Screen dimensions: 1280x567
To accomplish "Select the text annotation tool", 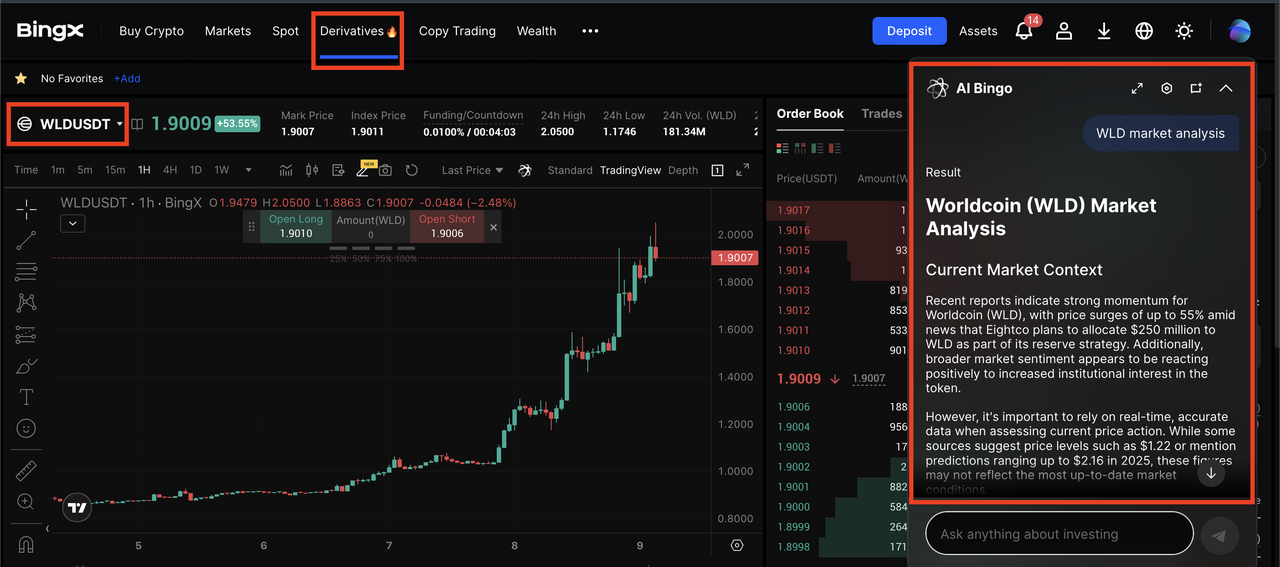I will tap(27, 397).
